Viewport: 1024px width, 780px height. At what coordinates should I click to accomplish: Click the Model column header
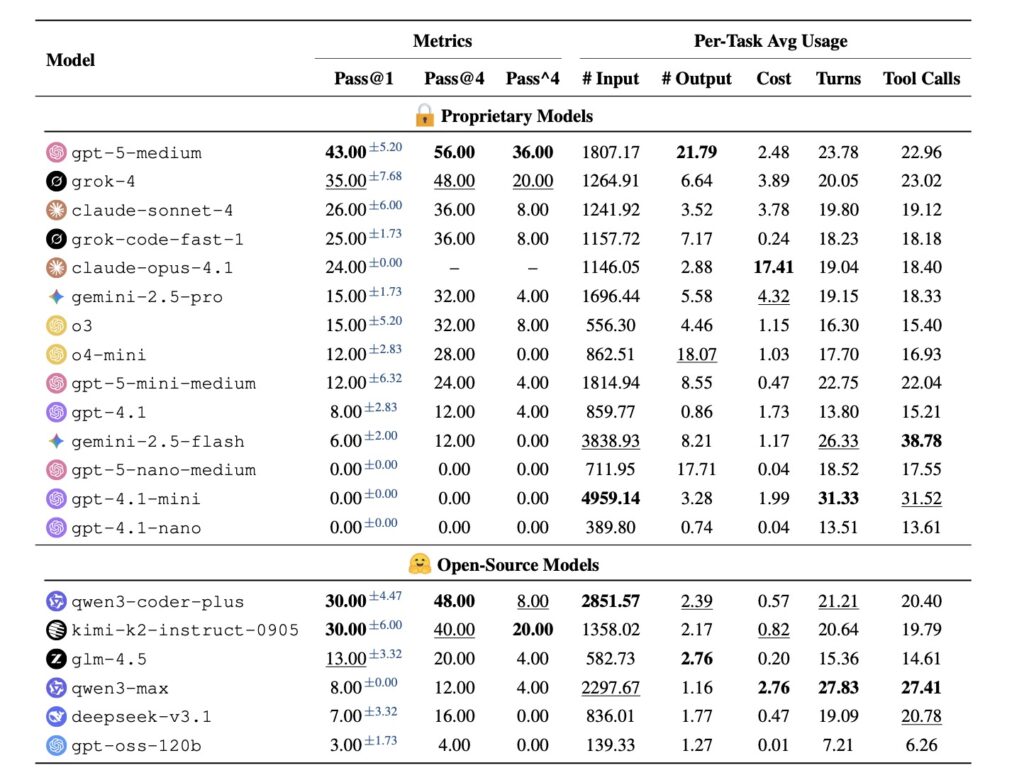(x=71, y=60)
